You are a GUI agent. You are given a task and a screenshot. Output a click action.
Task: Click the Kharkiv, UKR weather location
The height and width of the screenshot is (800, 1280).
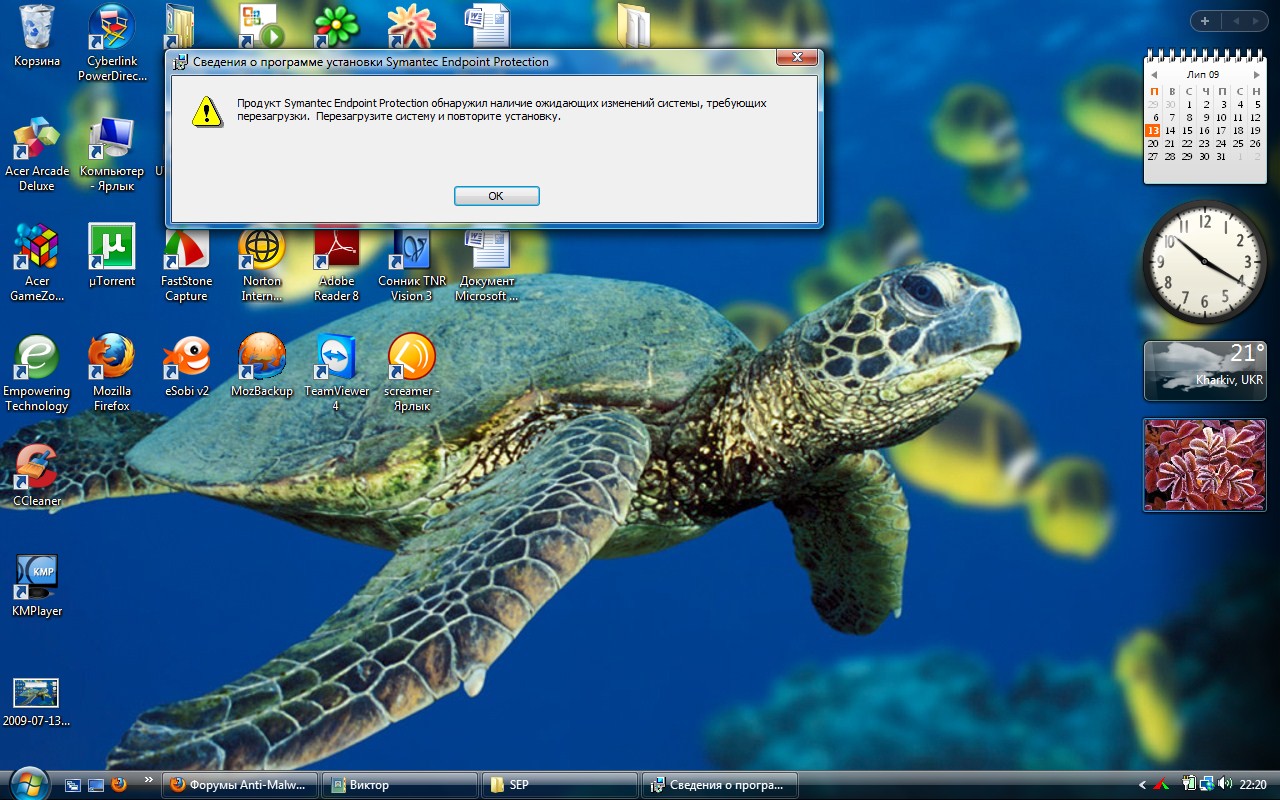(1229, 380)
